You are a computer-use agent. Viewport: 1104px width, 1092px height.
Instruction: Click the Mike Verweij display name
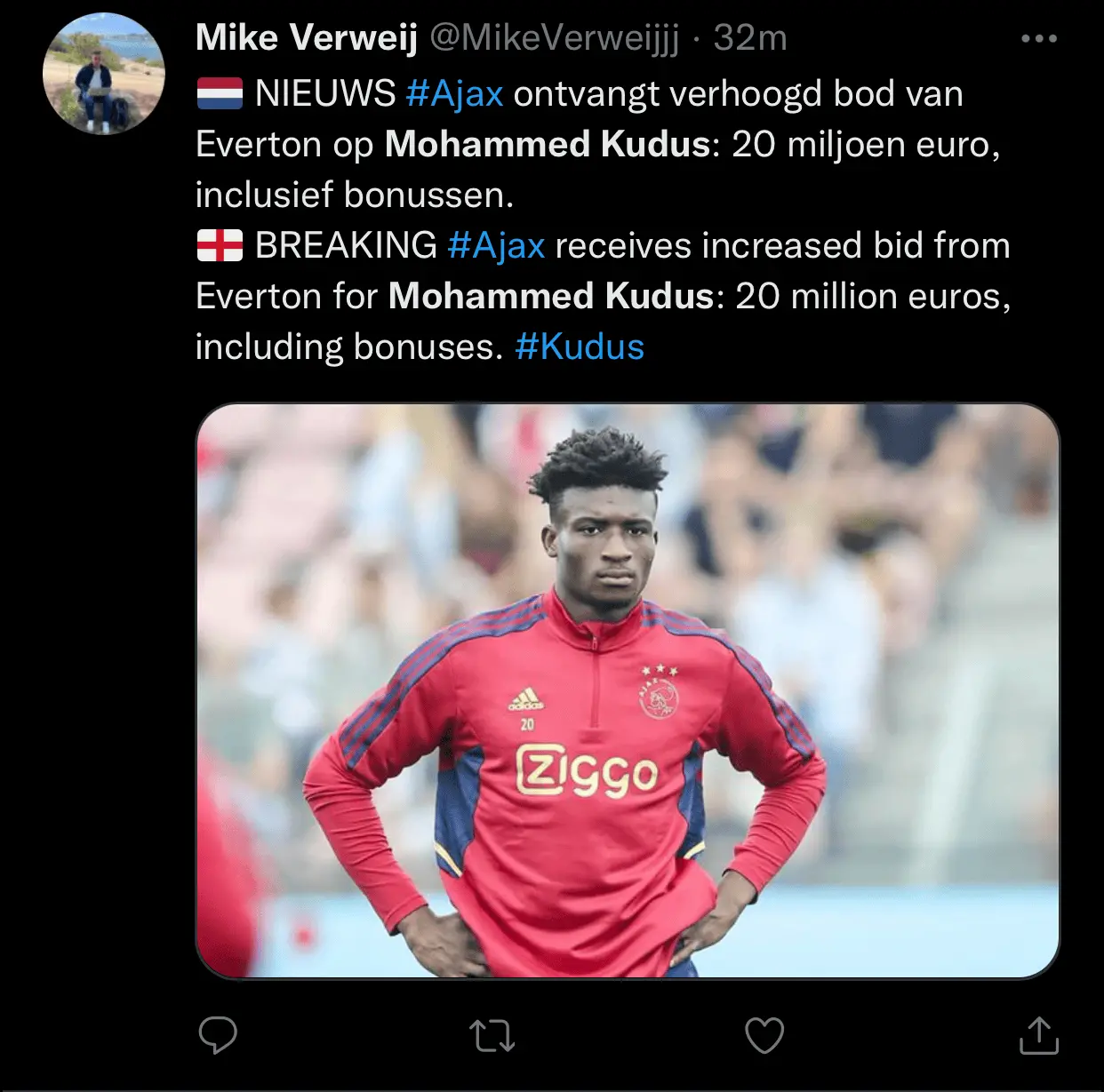tap(307, 38)
